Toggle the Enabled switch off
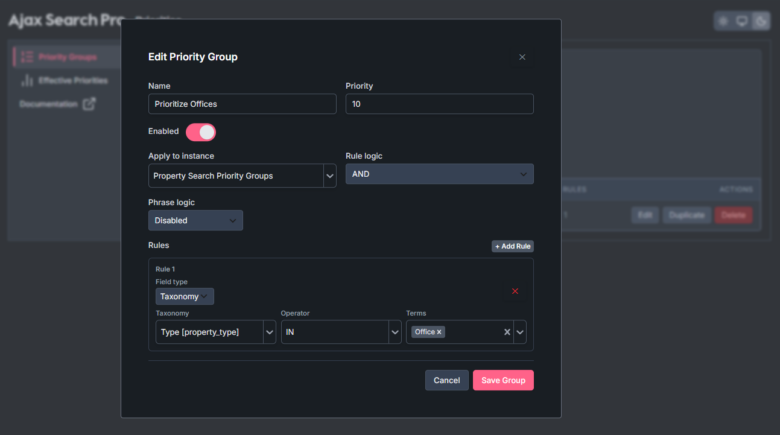 200,132
